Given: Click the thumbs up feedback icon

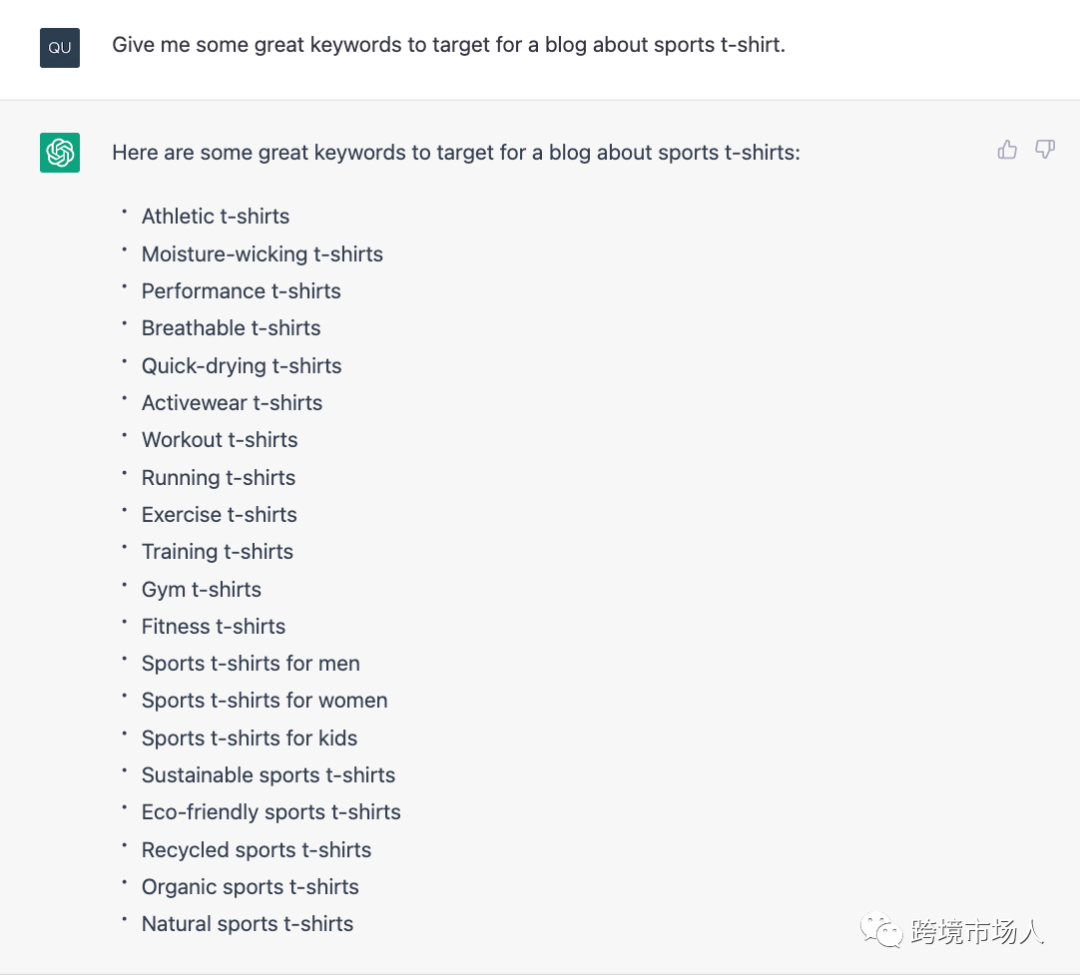Looking at the screenshot, I should pyautogui.click(x=1007, y=150).
